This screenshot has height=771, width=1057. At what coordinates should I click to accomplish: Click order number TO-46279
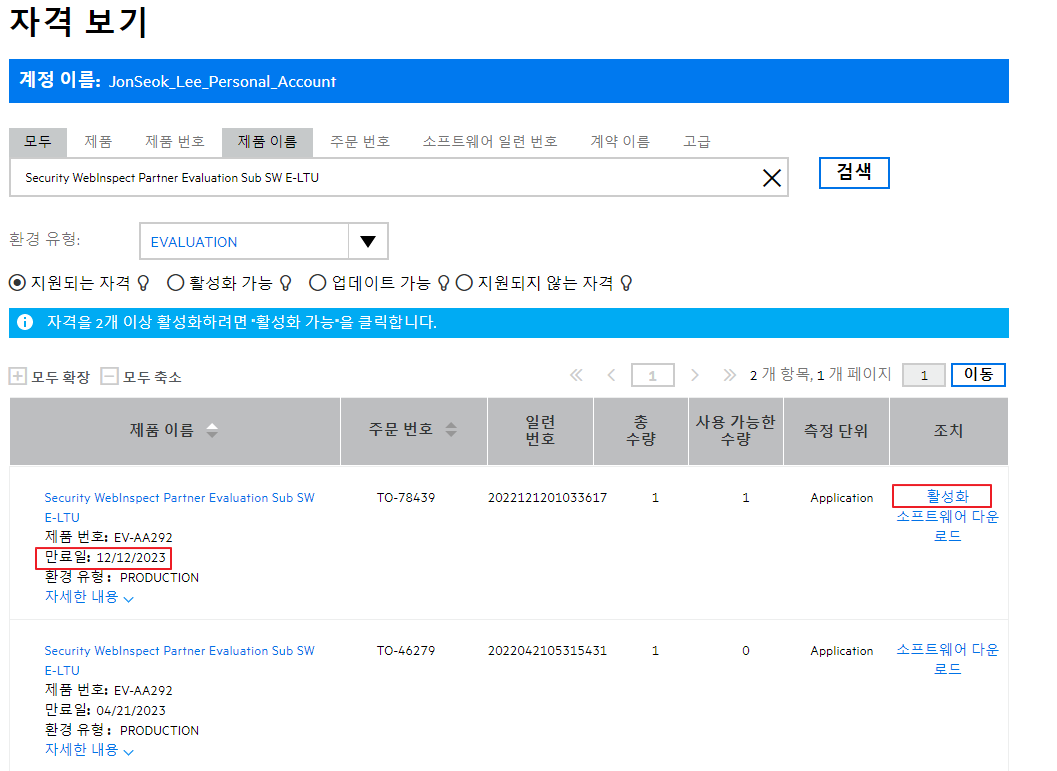point(406,651)
